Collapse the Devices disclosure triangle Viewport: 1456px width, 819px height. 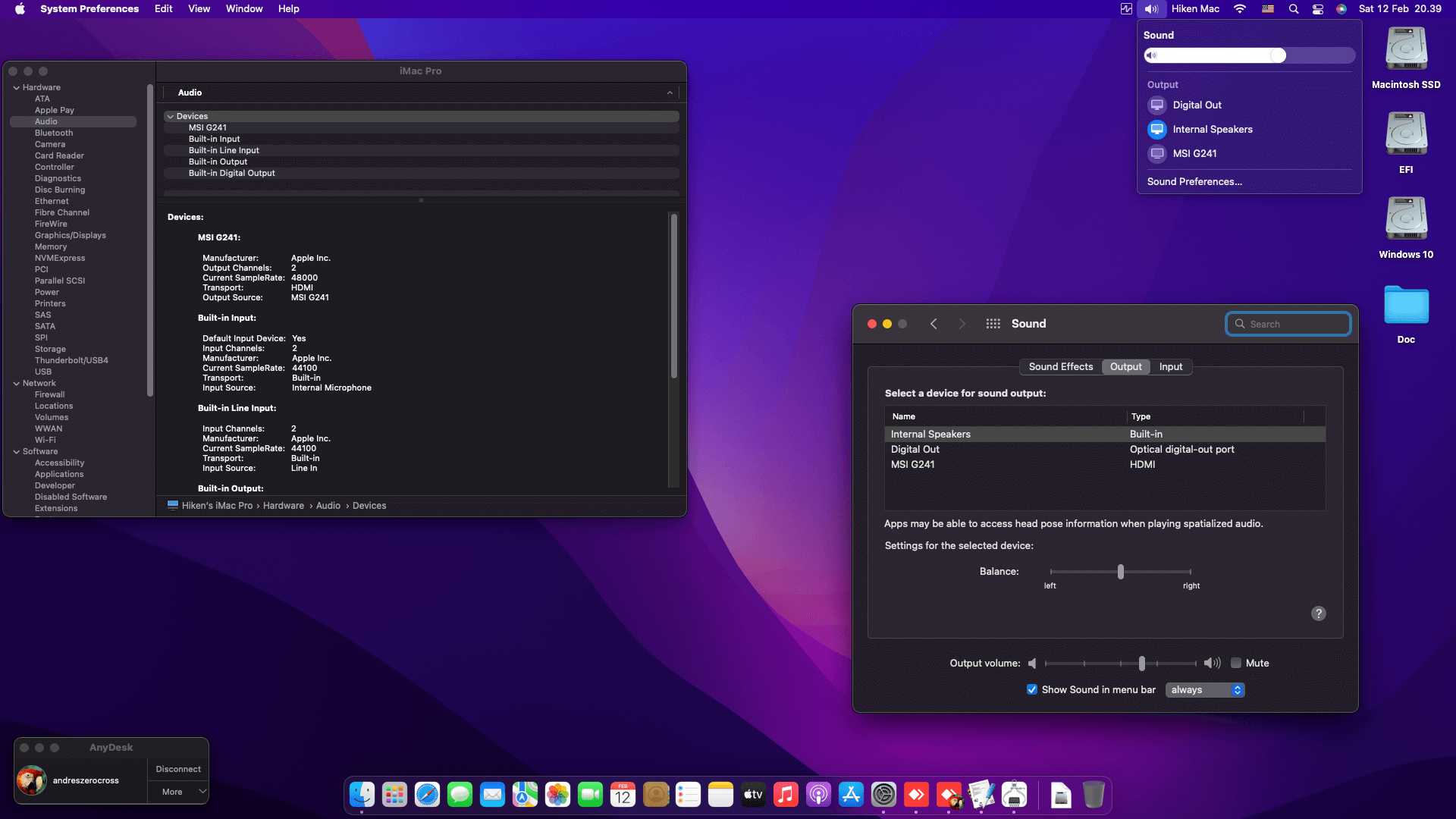pos(171,117)
